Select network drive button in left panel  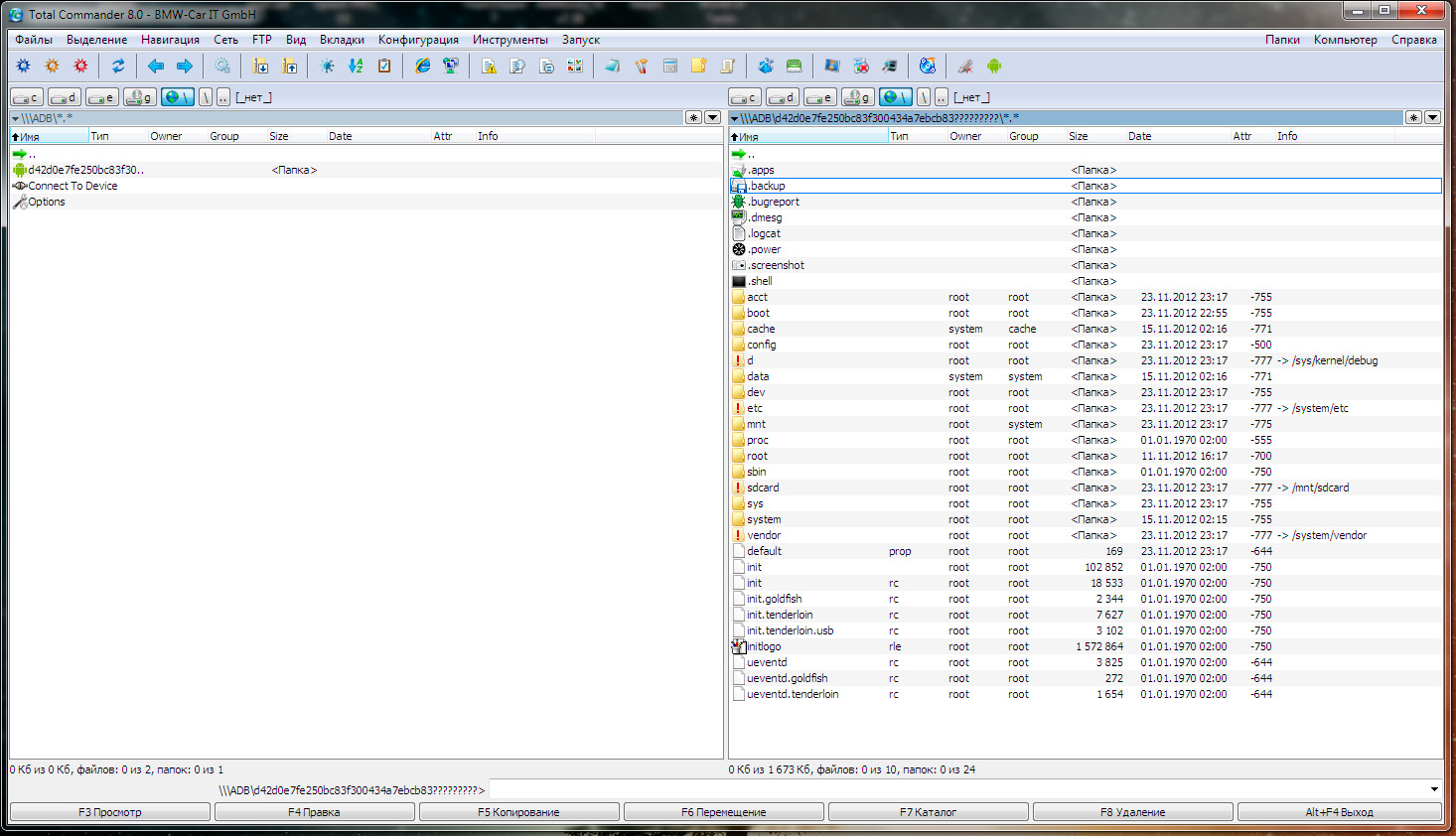point(178,97)
